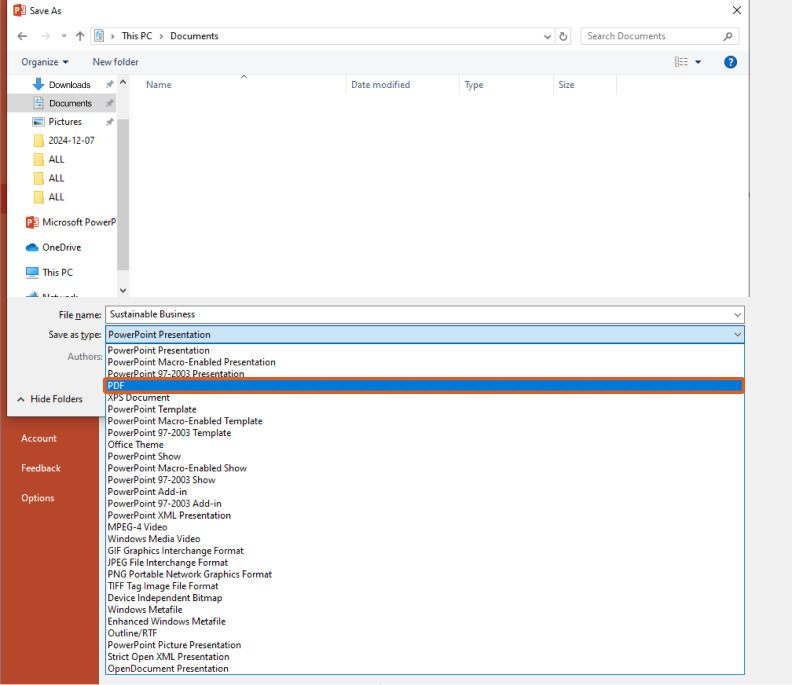Open Feedback in PowerPoint backstage
This screenshot has height=685, width=792.
(41, 468)
